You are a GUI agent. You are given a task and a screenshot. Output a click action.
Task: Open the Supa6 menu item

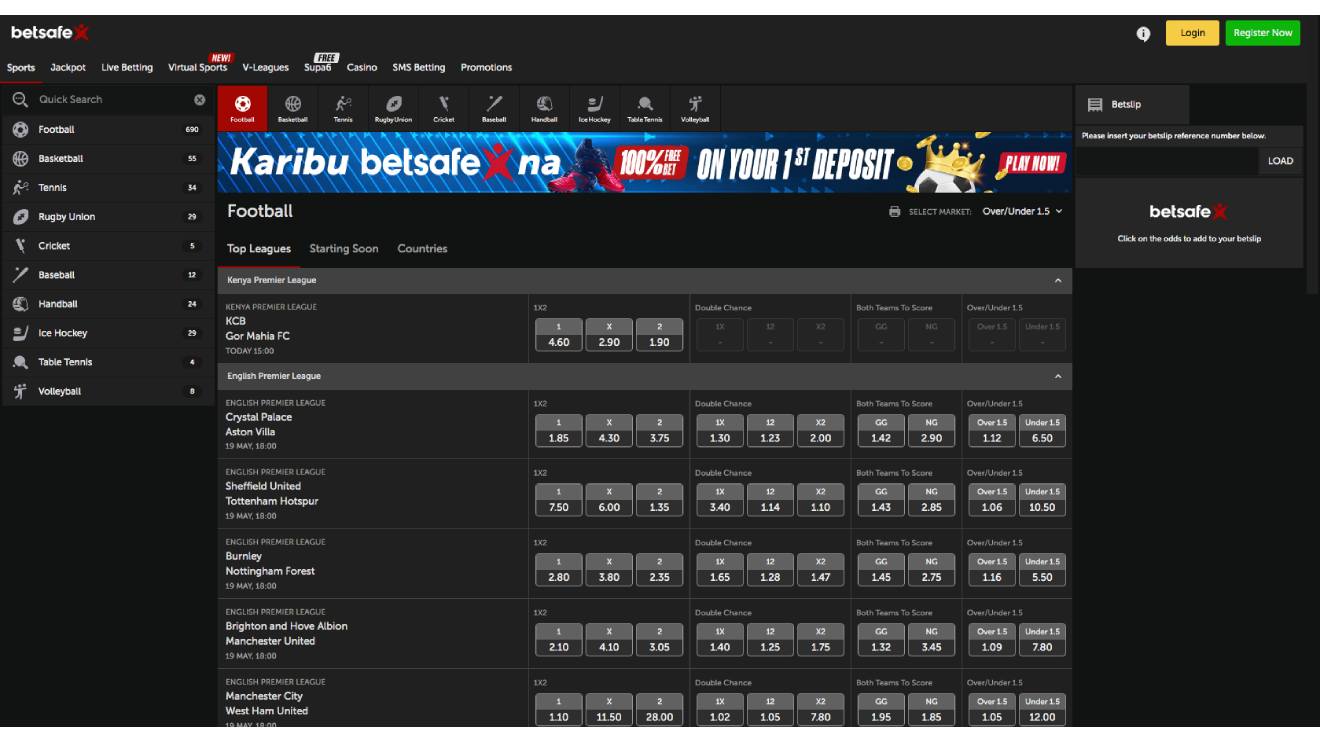[x=318, y=68]
